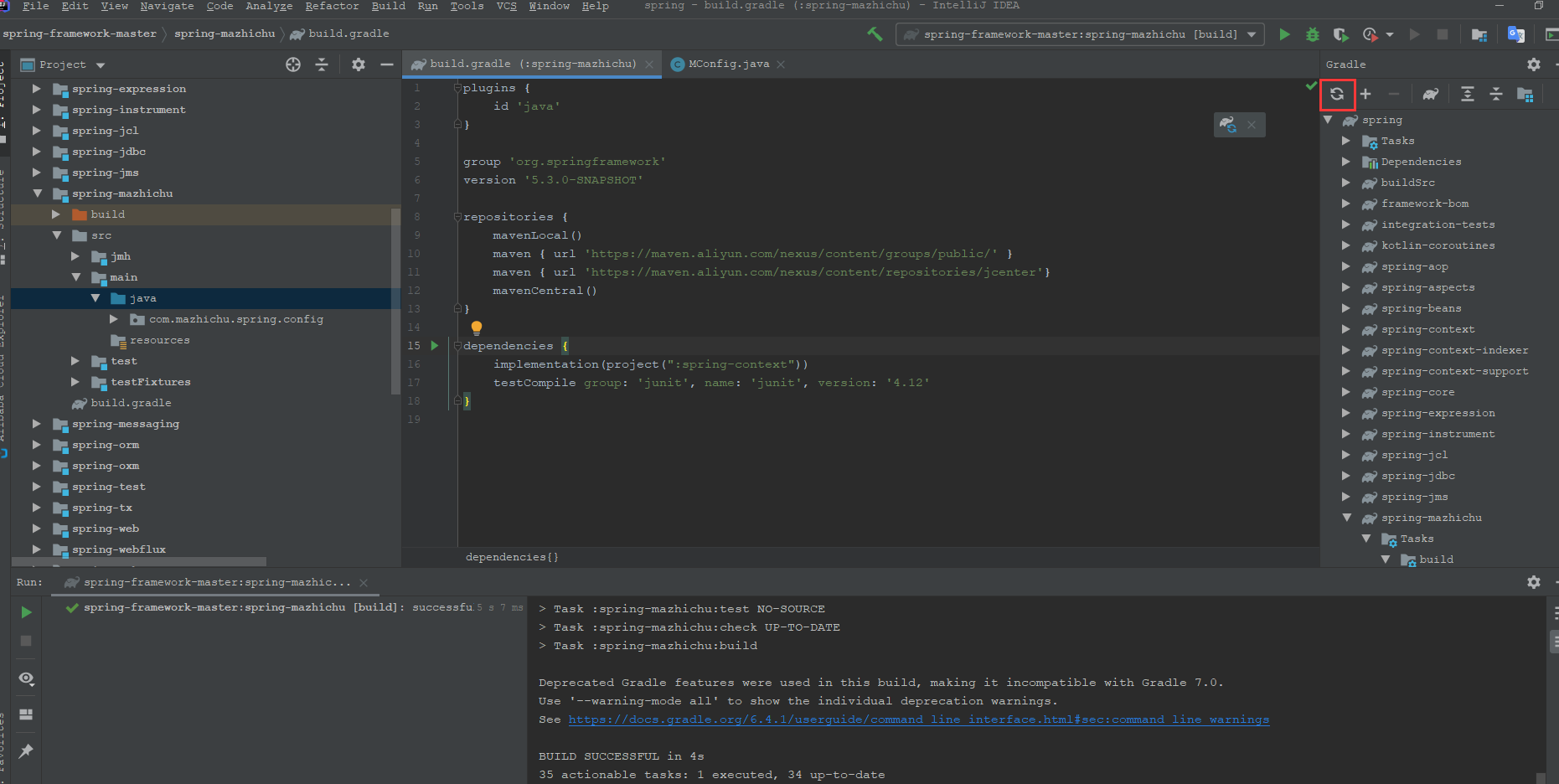Open Project panel settings gear
Screen dimensions: 1559x784
click(359, 64)
